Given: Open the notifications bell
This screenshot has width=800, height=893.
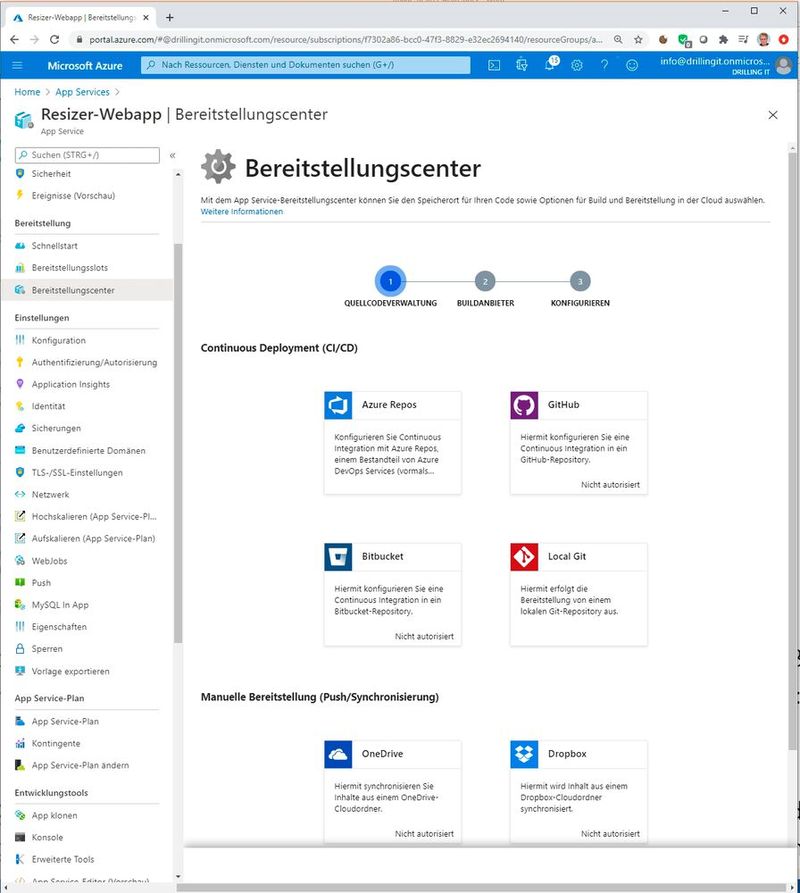Looking at the screenshot, I should coord(550,64).
